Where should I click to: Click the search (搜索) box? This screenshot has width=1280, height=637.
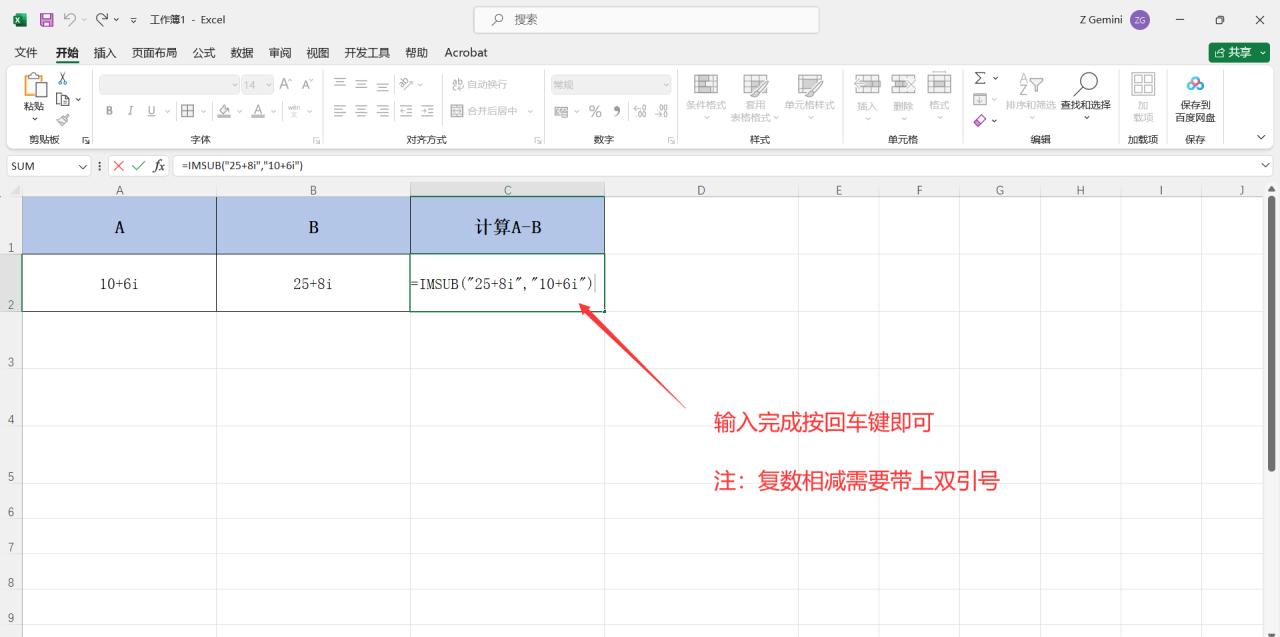click(646, 19)
